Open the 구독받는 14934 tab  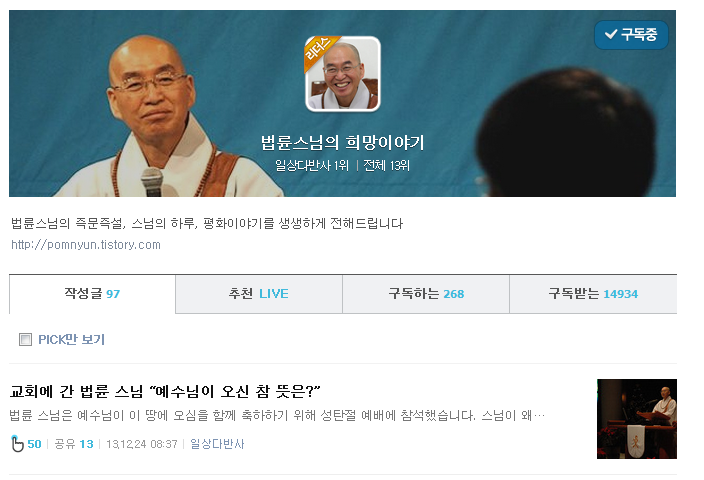click(593, 294)
